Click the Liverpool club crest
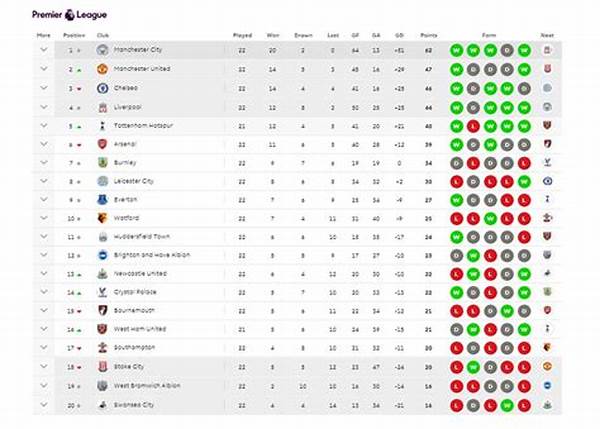Screen dimensions: 600x429 (x=102, y=108)
